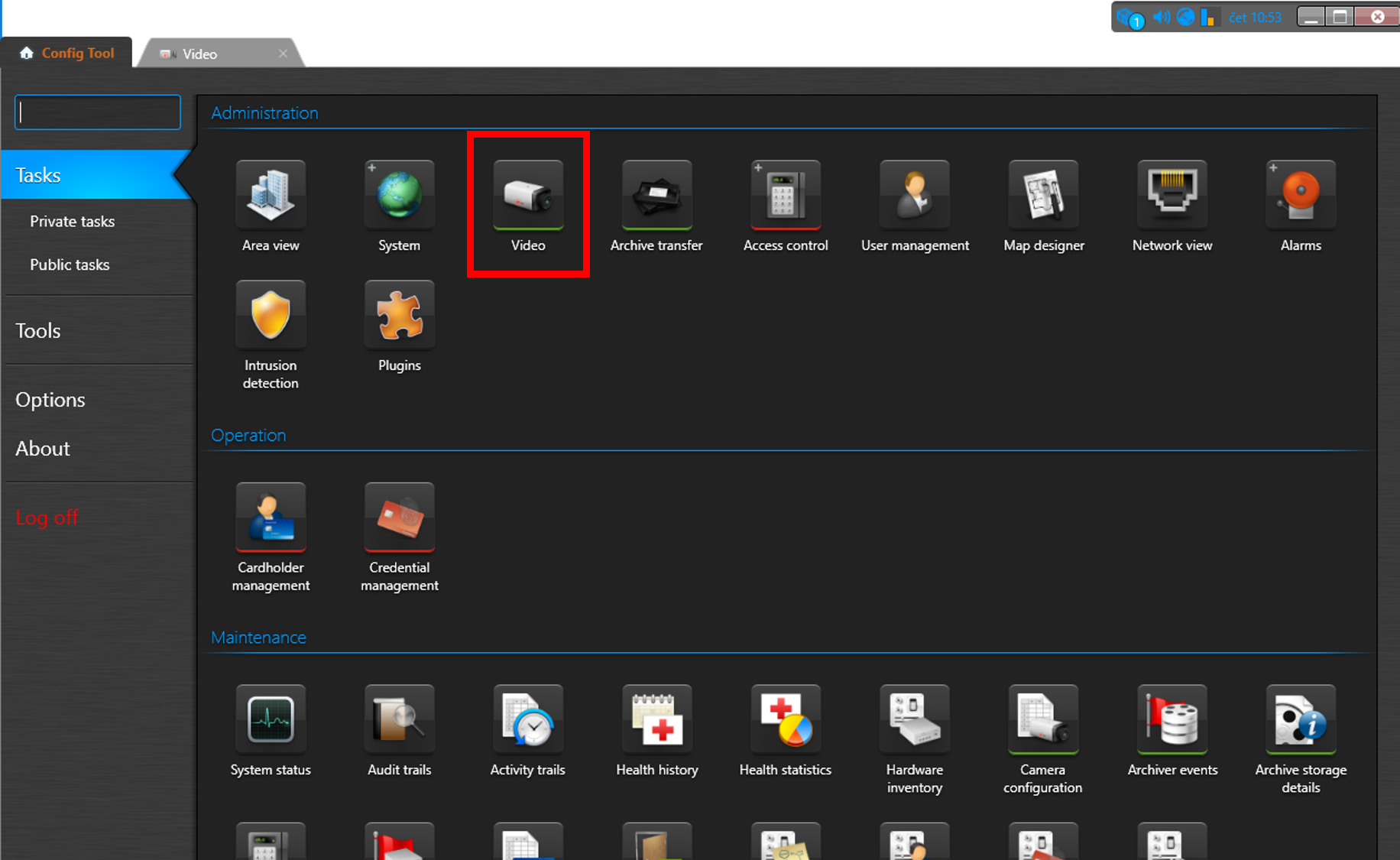
Task: Switch to the Video tab
Action: [200, 54]
